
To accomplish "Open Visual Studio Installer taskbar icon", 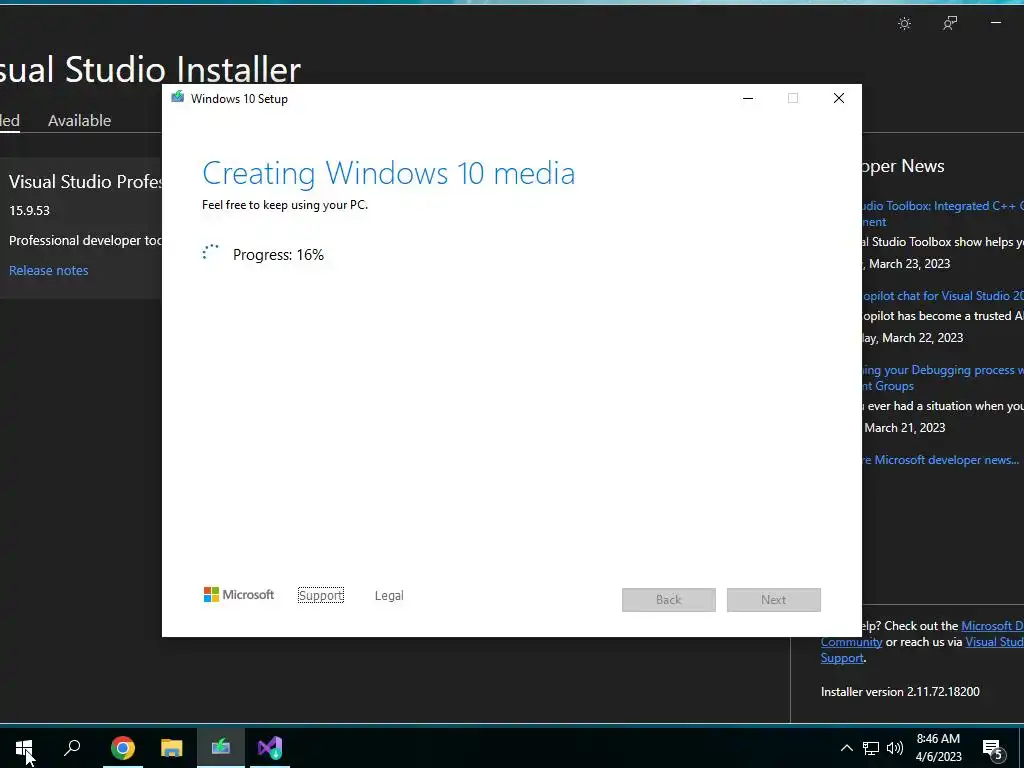I will pos(270,748).
